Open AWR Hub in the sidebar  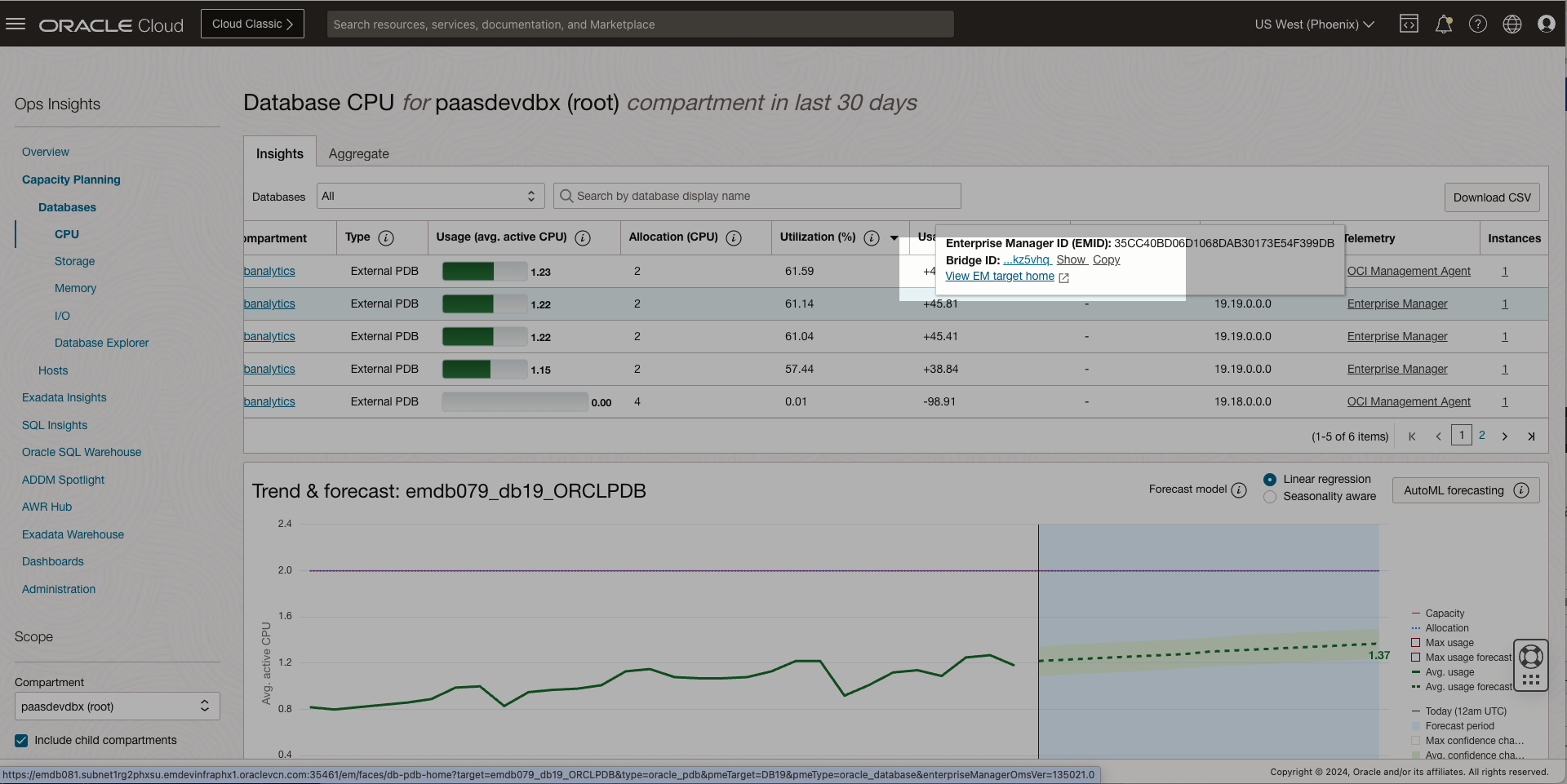pos(47,507)
